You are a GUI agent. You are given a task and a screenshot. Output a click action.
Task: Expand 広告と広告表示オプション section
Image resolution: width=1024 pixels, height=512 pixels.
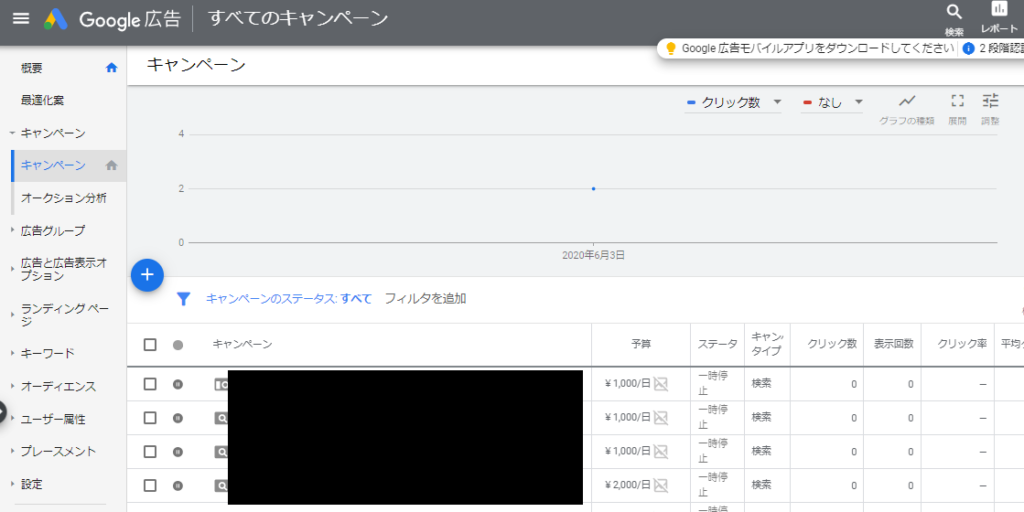click(12, 269)
